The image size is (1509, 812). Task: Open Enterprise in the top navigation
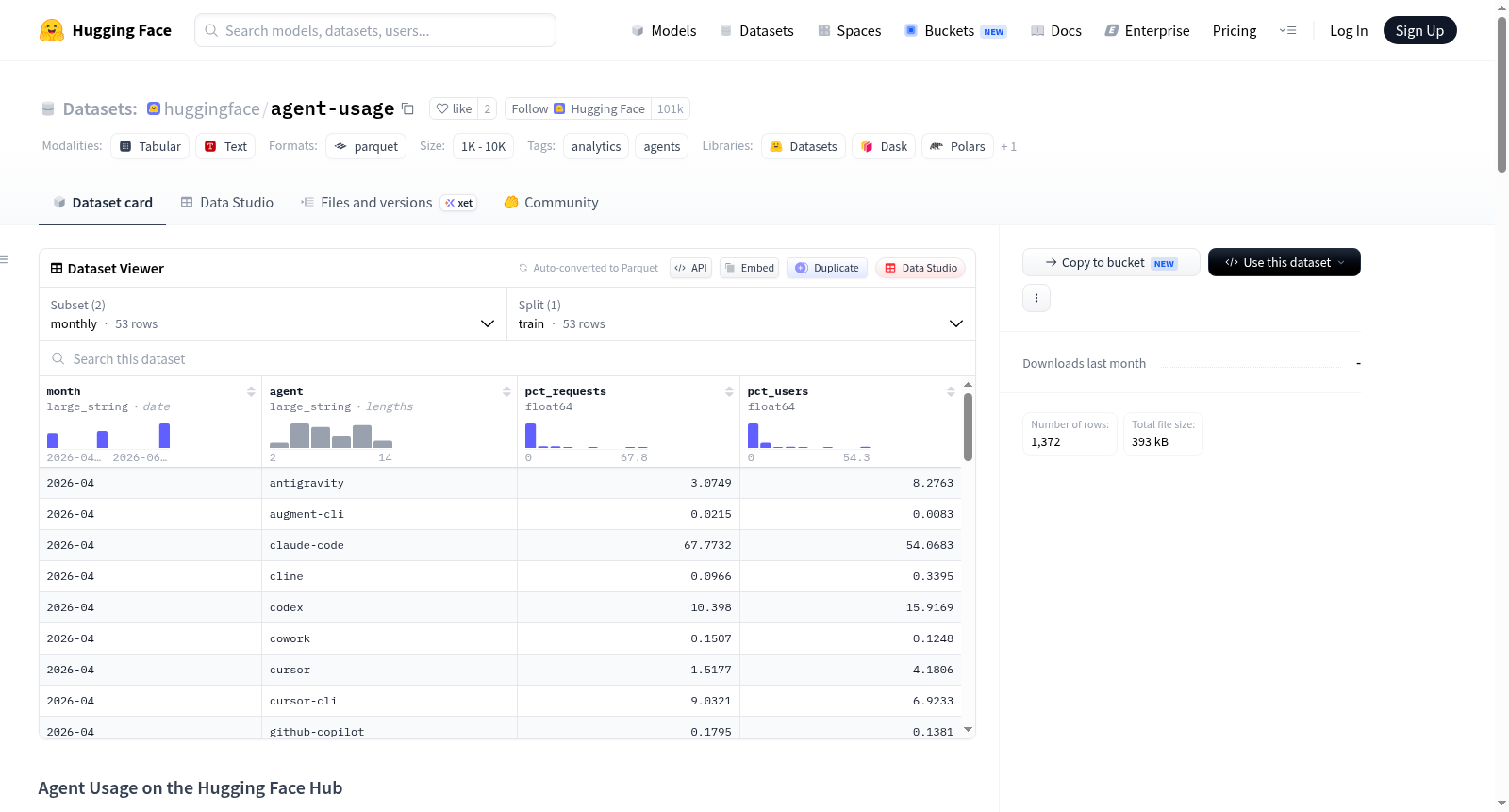[x=1147, y=30]
